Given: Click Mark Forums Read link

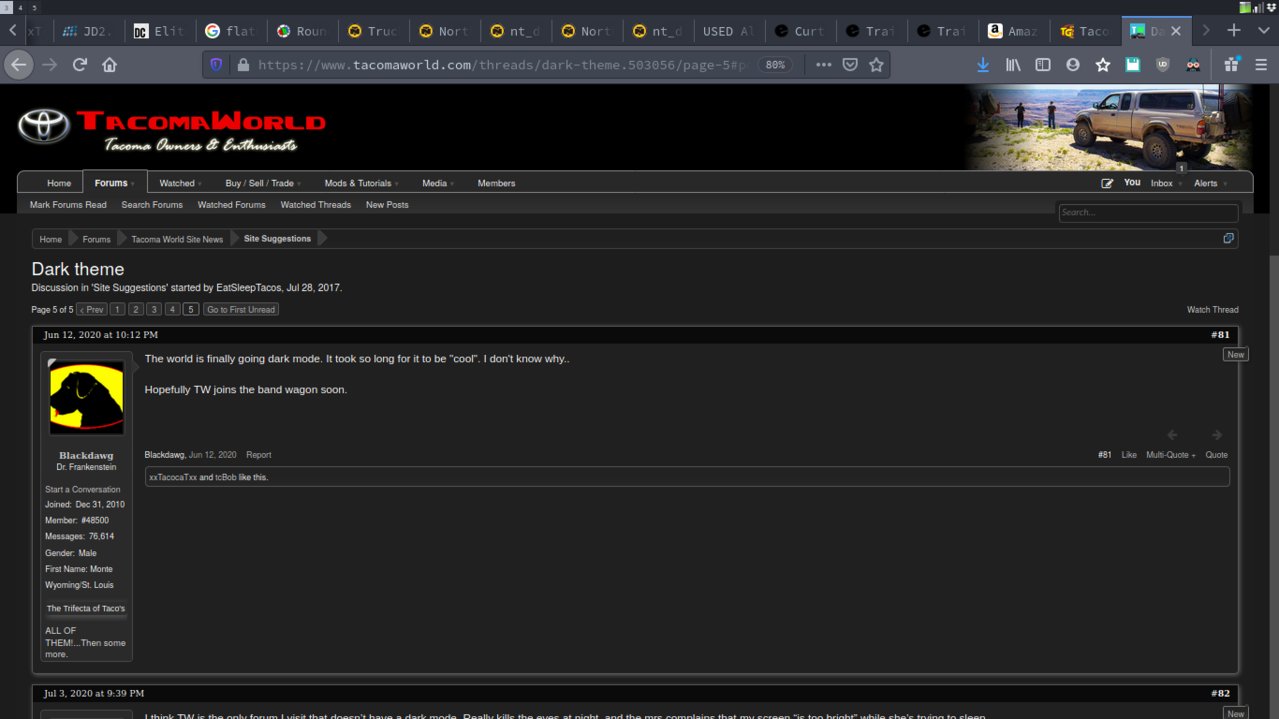Looking at the screenshot, I should (68, 205).
